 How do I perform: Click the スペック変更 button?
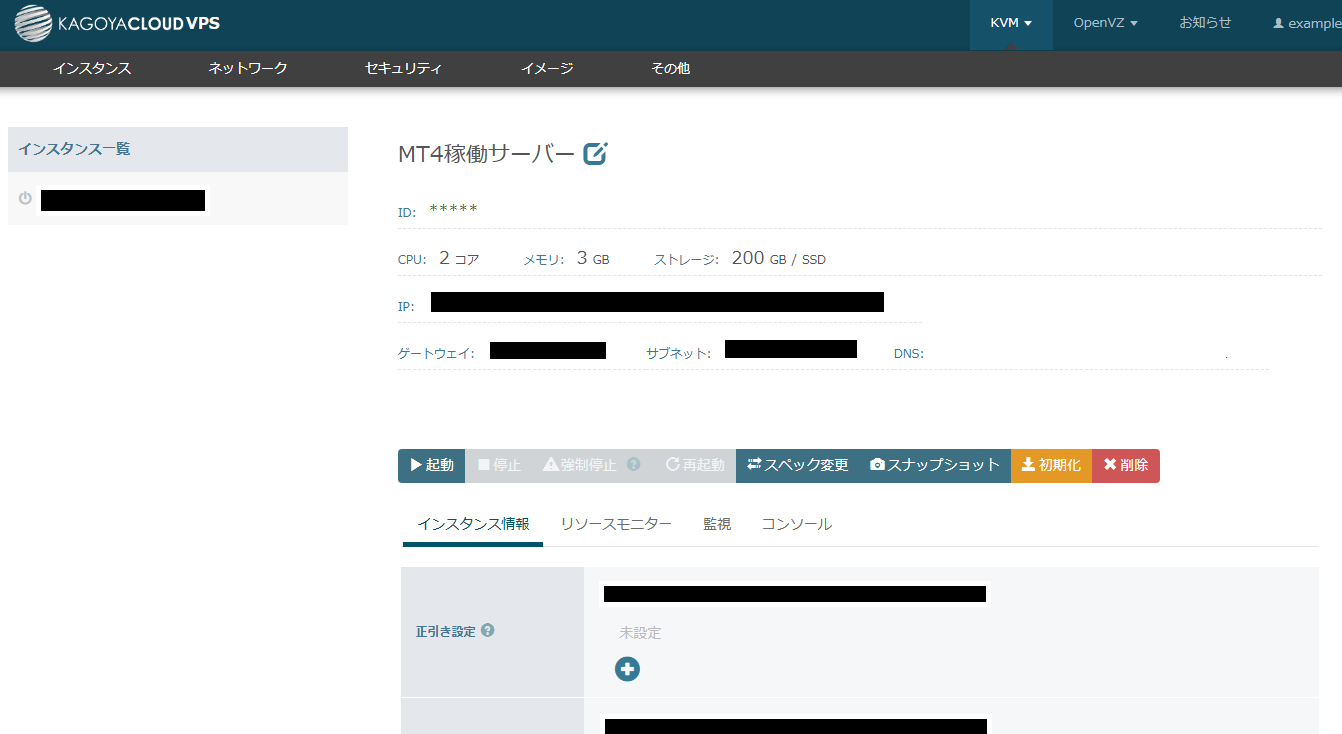coord(797,465)
